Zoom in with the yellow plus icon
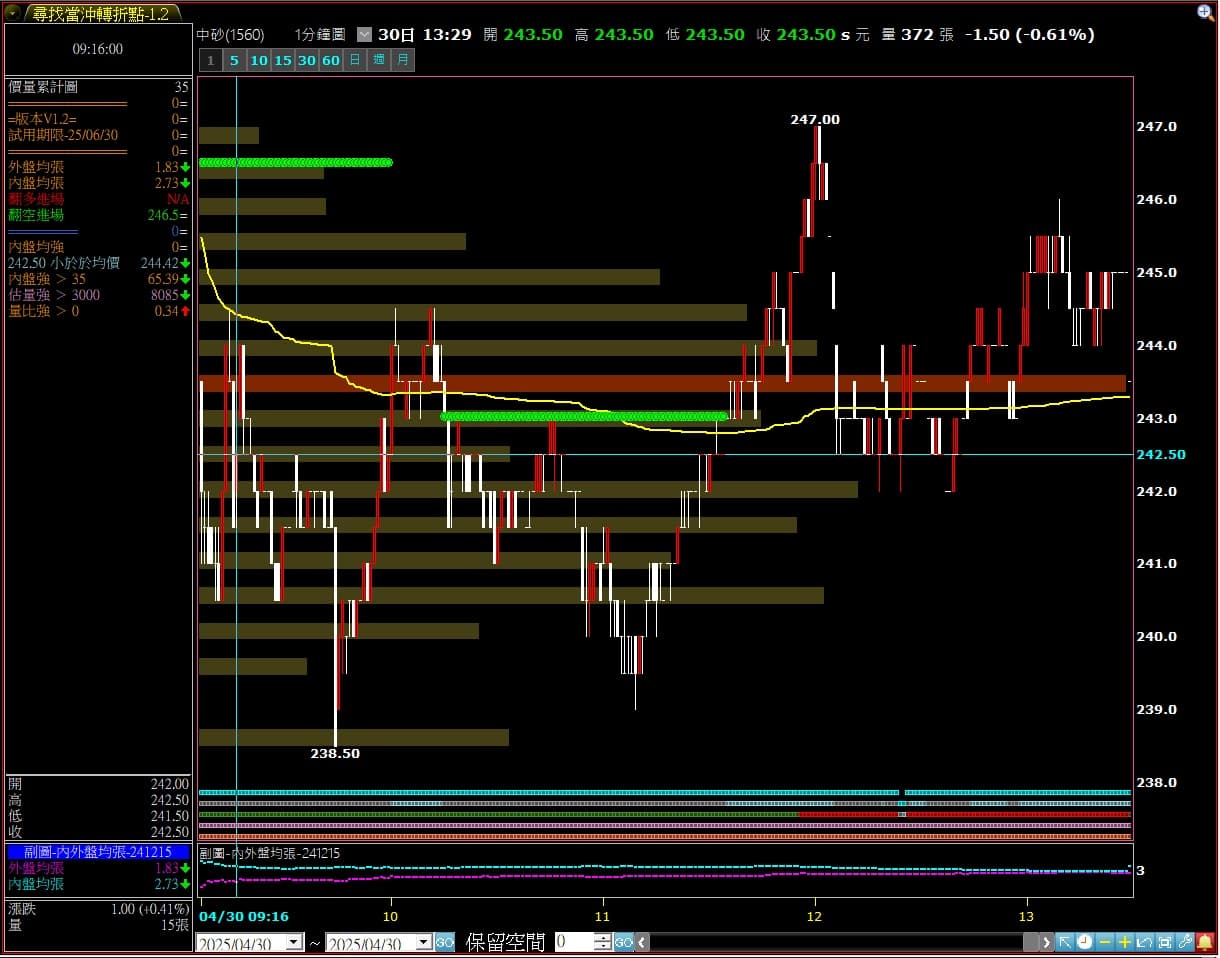The width and height of the screenshot is (1220, 958). pyautogui.click(x=1125, y=942)
